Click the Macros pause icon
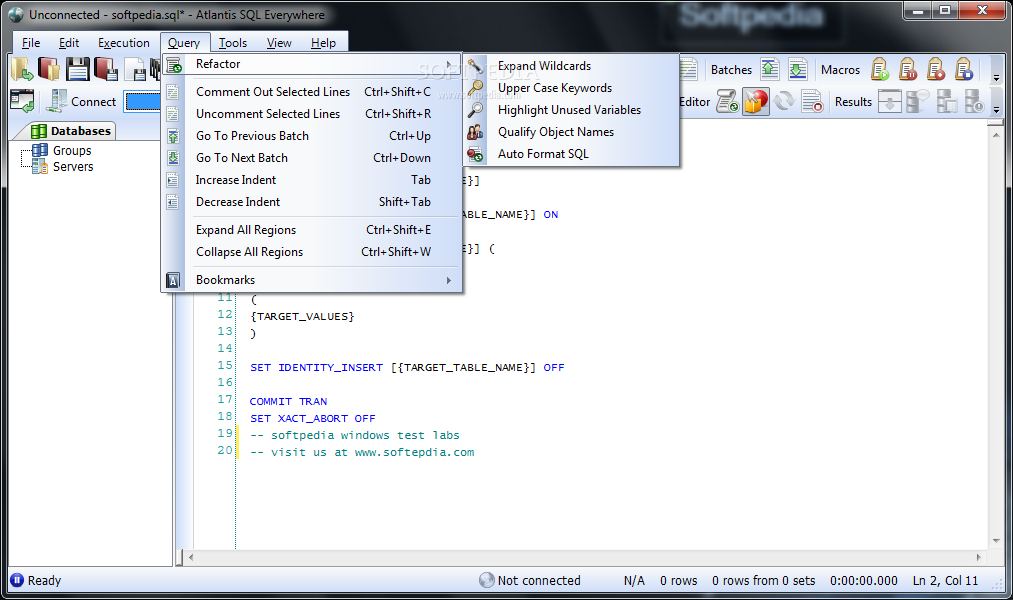This screenshot has width=1013, height=600. (908, 69)
